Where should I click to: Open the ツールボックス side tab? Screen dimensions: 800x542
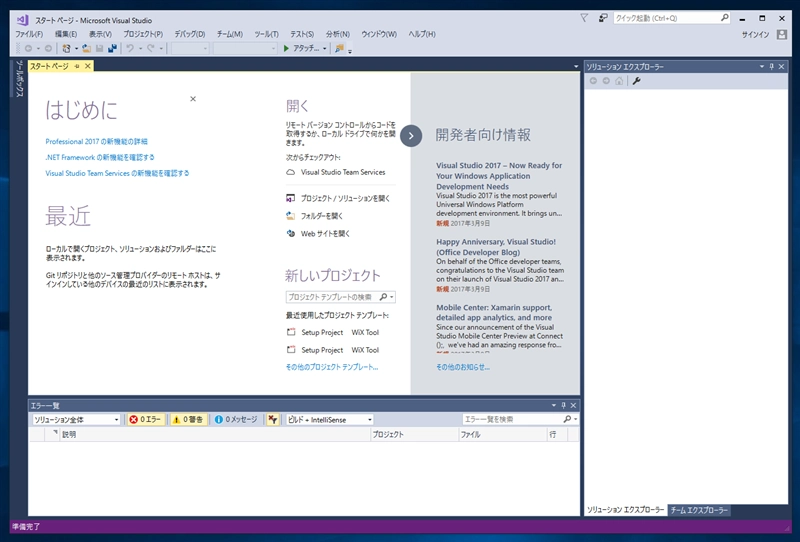tap(19, 79)
